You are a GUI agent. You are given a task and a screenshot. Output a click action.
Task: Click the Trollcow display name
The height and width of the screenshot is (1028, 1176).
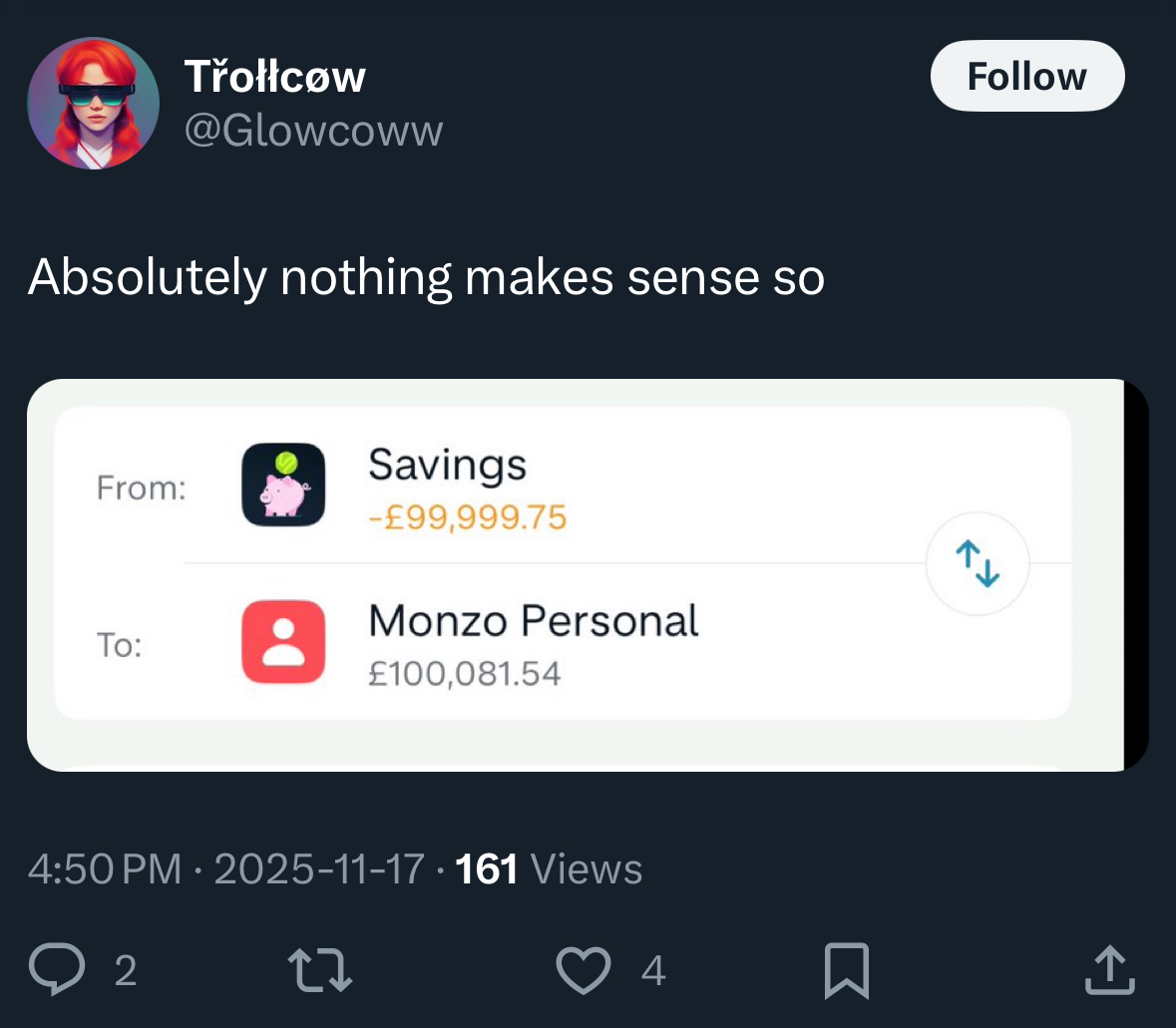point(275,77)
